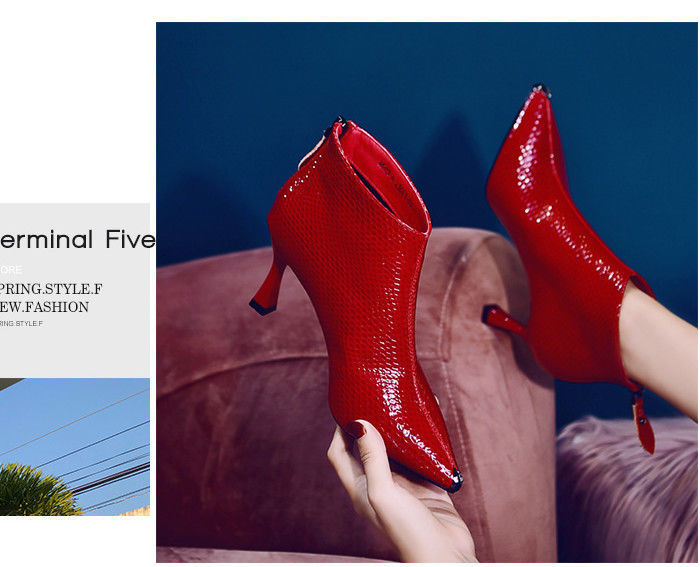700x567 pixels.
Task: Click the right red boot worn on foot
Action: tap(567, 250)
